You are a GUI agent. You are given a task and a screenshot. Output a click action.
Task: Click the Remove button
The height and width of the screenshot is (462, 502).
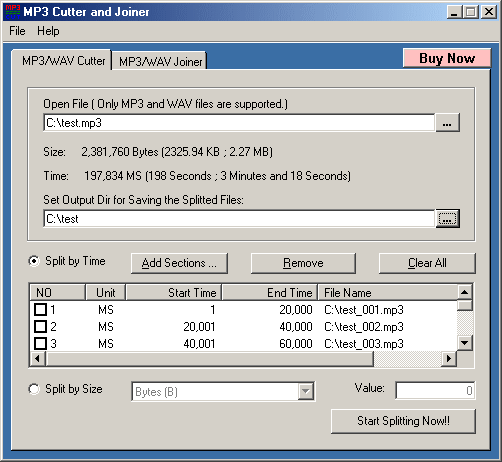(x=303, y=263)
